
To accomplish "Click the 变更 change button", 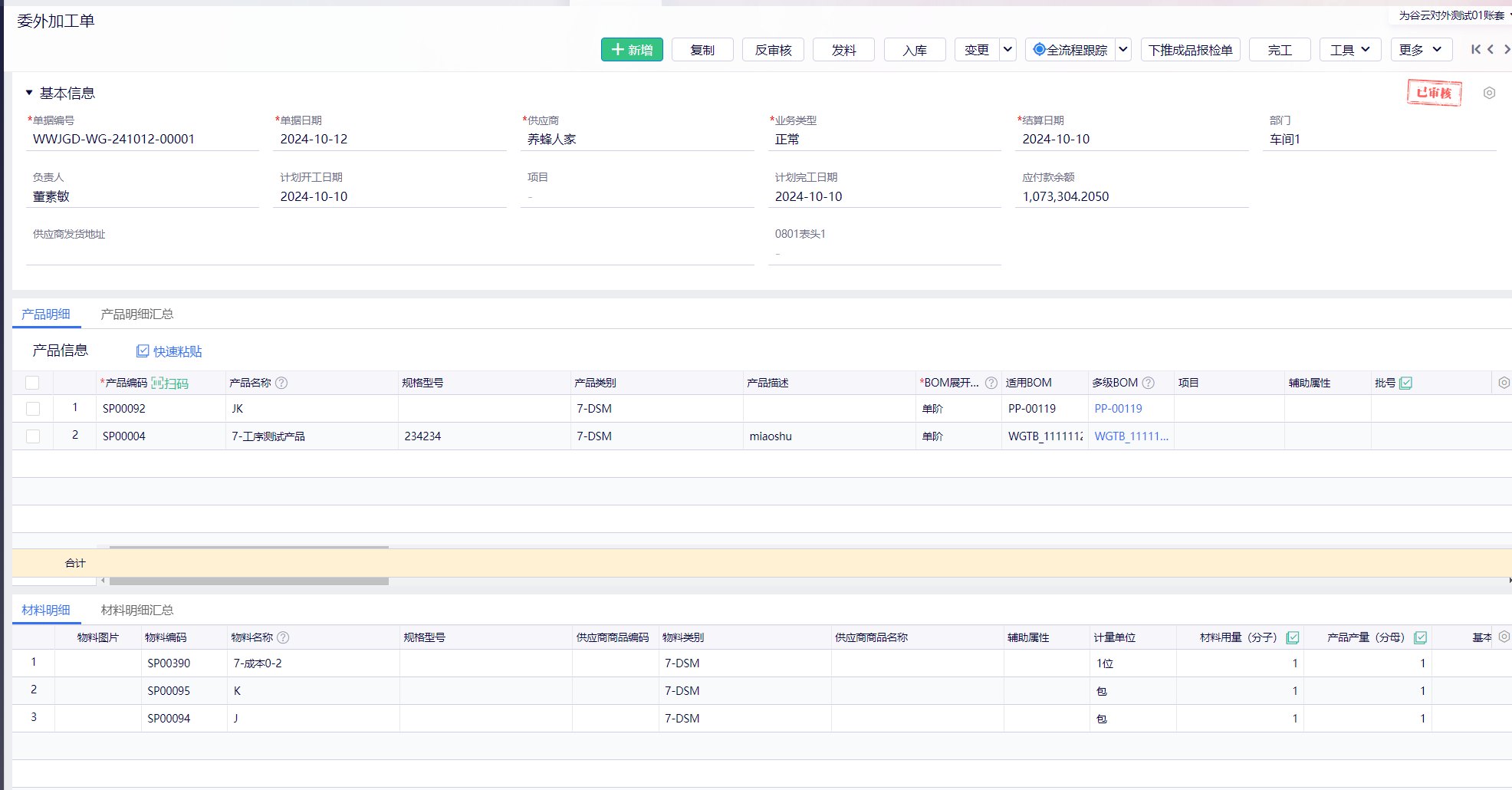I will (x=977, y=50).
